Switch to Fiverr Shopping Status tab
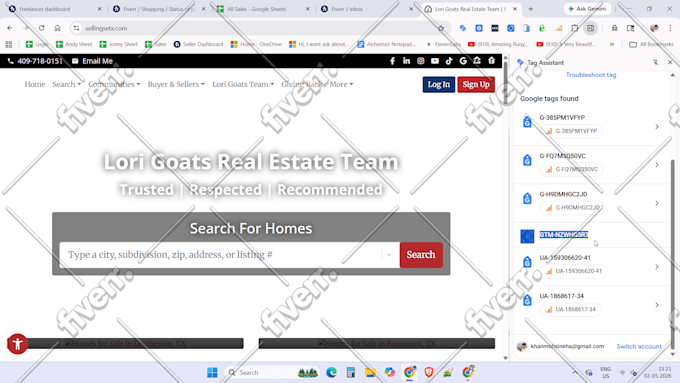The image size is (680, 383). pos(158,9)
